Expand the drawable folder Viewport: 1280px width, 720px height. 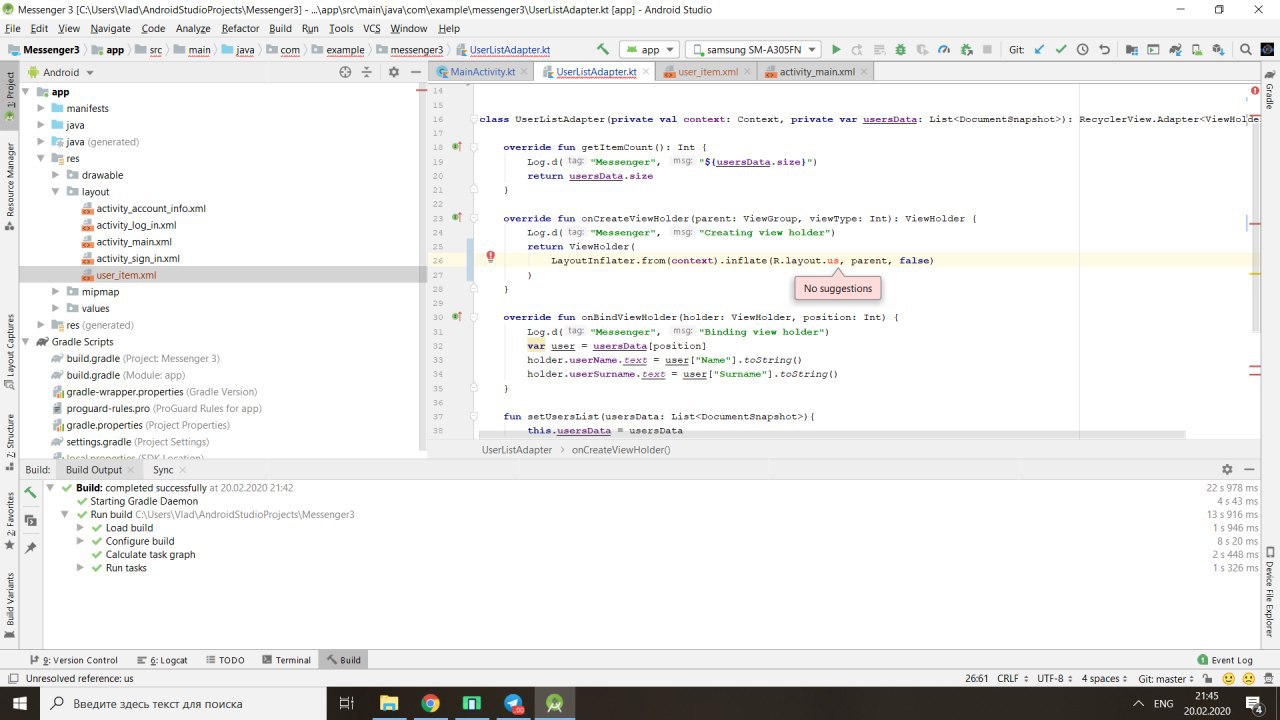tap(57, 175)
